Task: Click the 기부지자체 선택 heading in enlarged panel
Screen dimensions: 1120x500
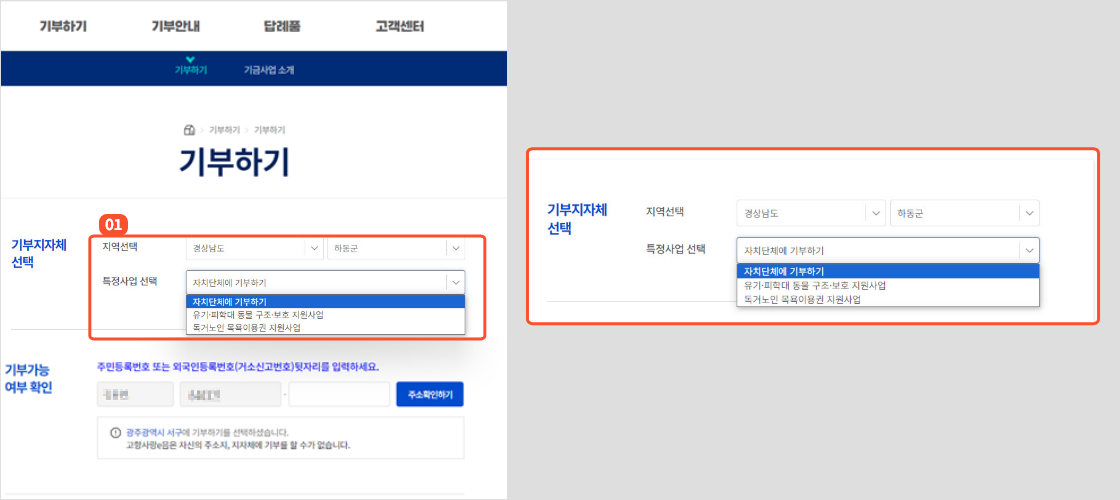Action: pos(576,220)
